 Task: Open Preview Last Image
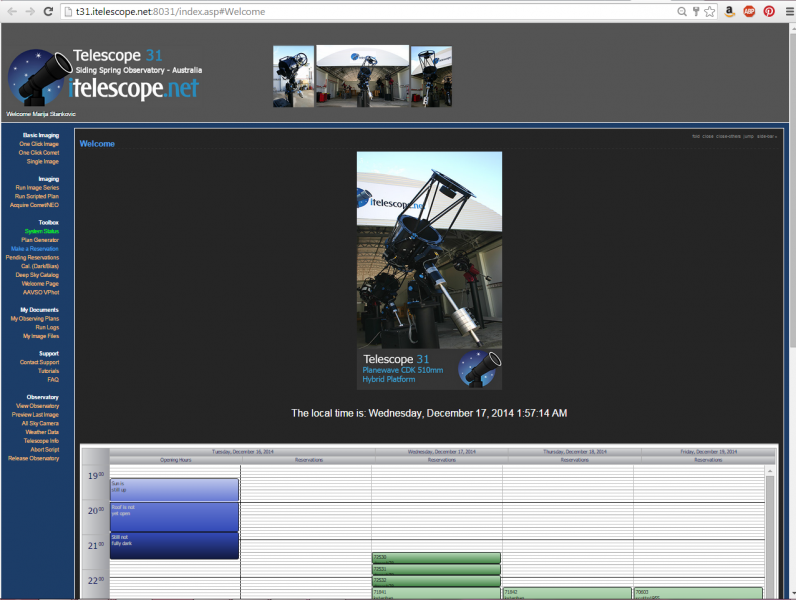click(x=36, y=415)
